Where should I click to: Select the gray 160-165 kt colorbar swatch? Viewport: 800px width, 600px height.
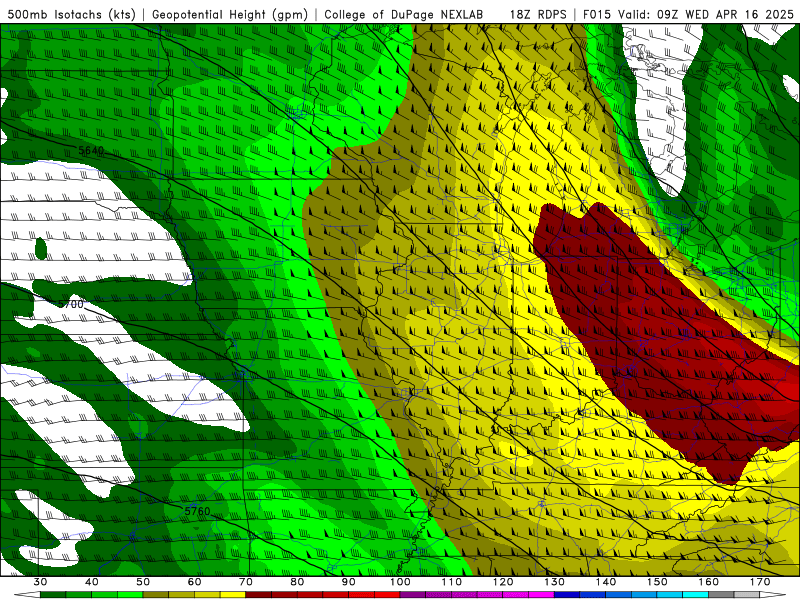click(x=721, y=595)
